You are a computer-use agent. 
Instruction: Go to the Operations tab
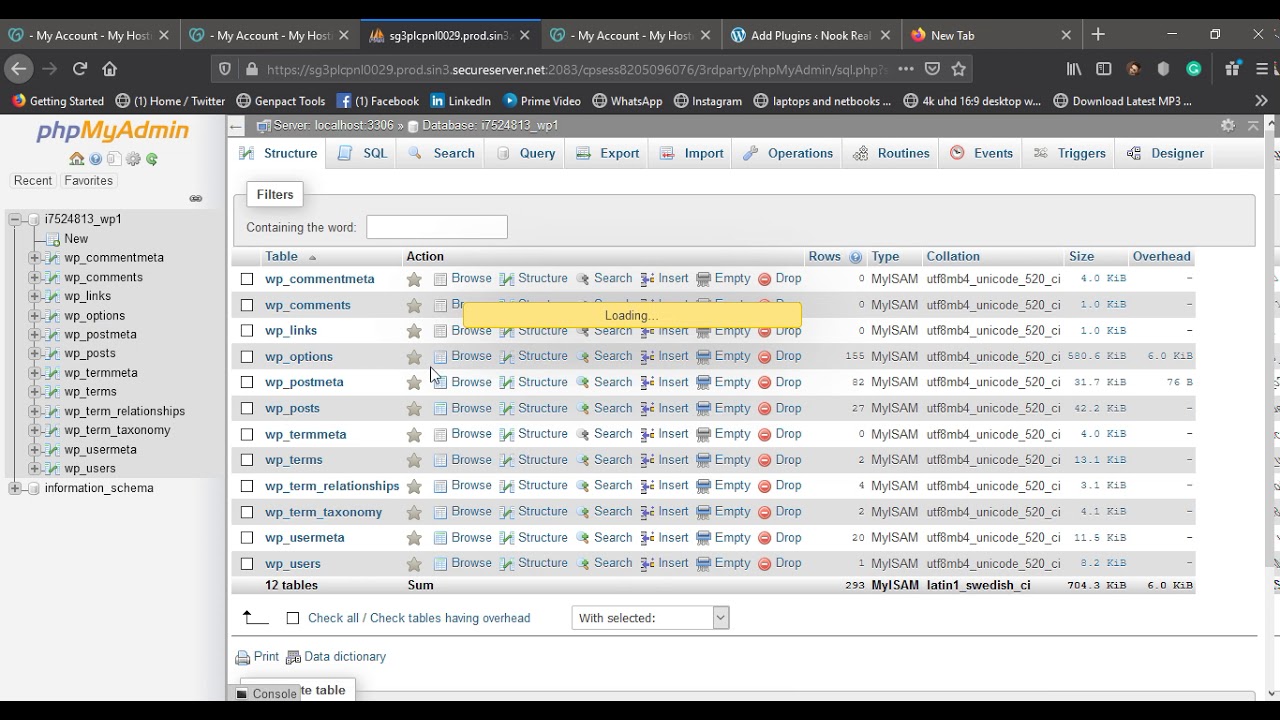click(x=789, y=153)
